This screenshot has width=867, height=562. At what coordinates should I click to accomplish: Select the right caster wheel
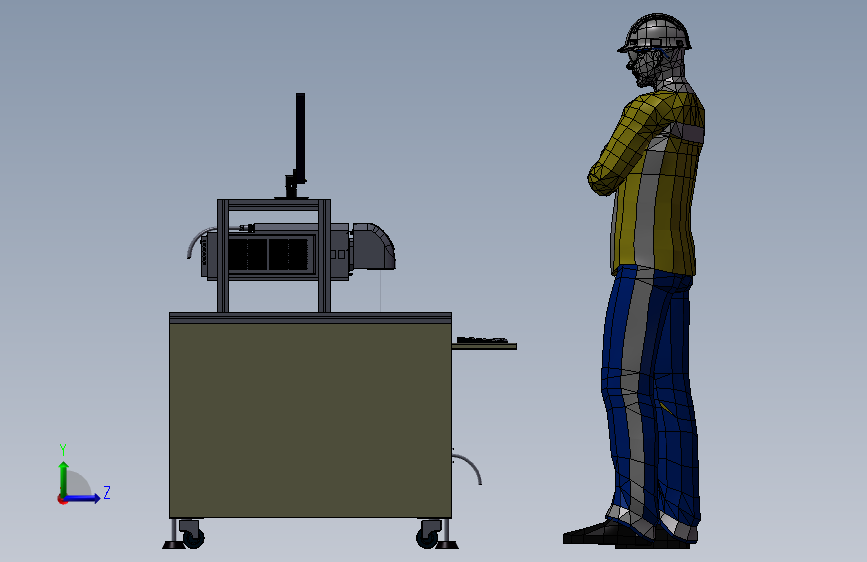click(427, 537)
